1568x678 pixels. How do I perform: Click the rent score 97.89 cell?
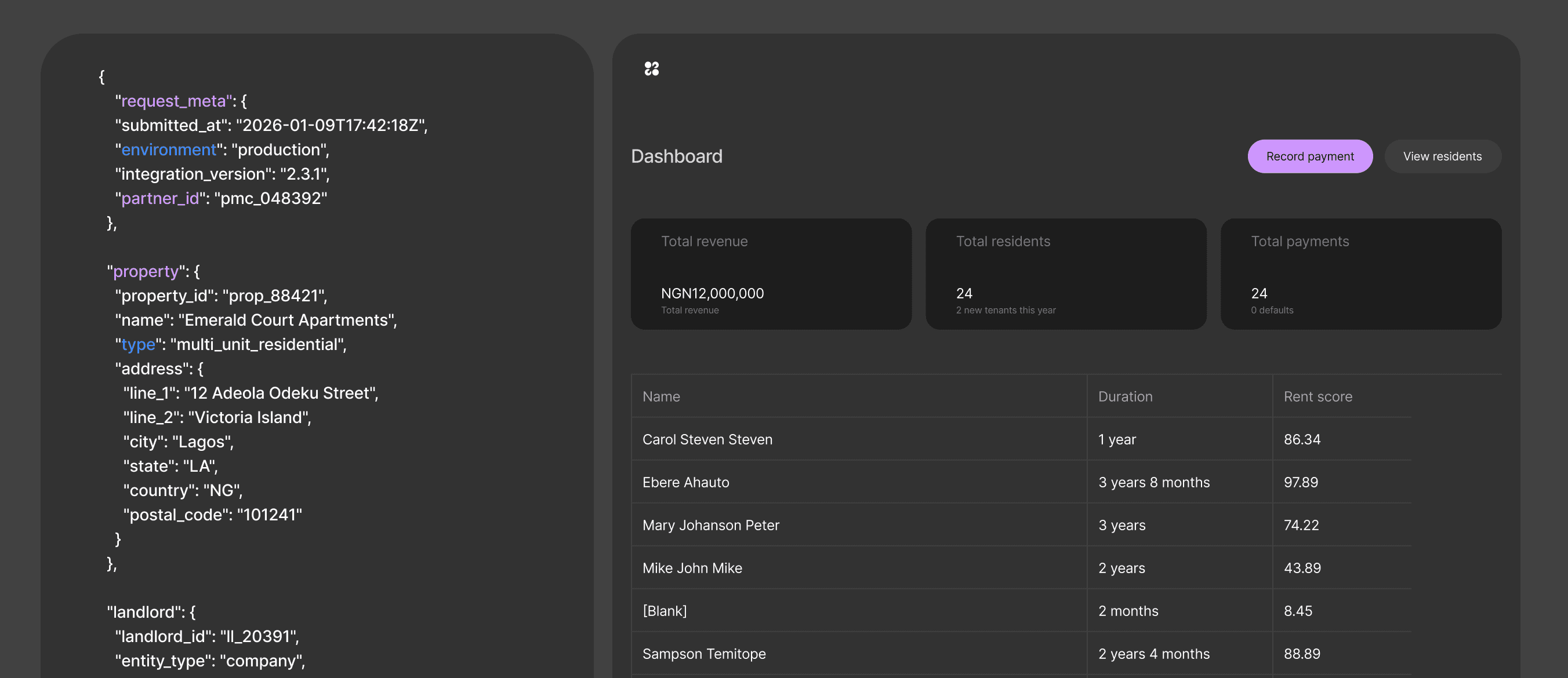1301,482
